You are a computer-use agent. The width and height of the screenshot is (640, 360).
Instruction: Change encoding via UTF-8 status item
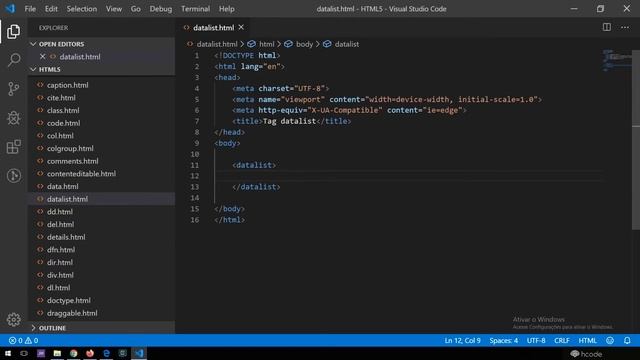(x=536, y=340)
